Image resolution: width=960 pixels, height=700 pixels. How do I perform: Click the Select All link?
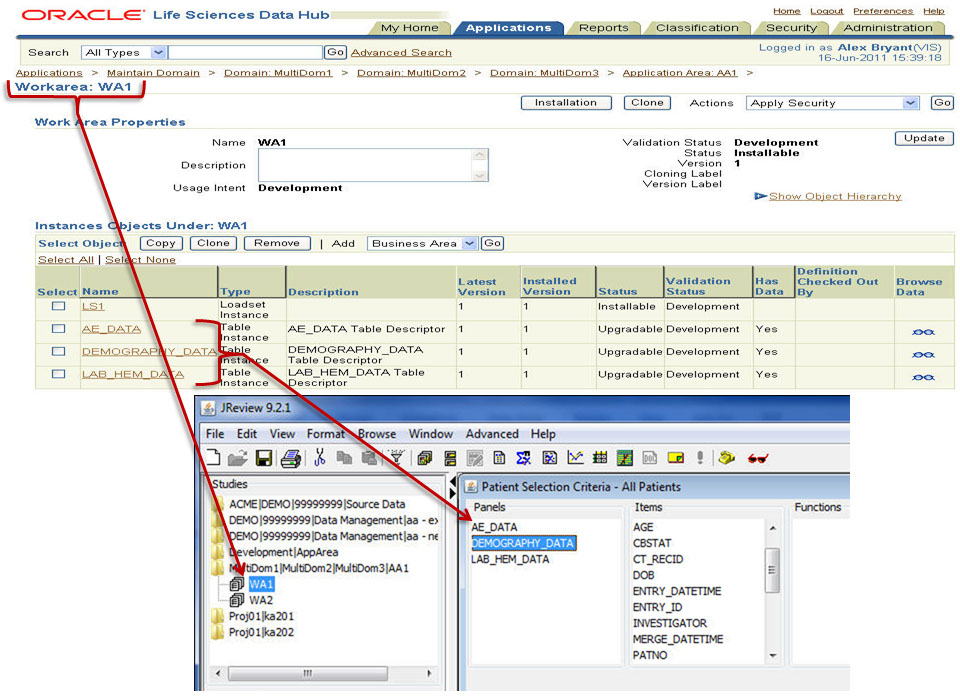[x=66, y=260]
